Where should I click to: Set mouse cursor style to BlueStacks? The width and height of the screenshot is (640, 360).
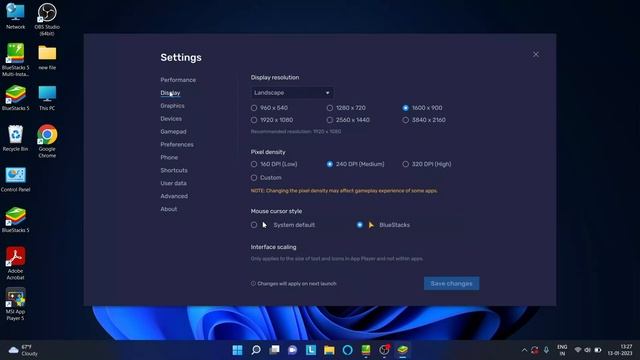click(383, 225)
